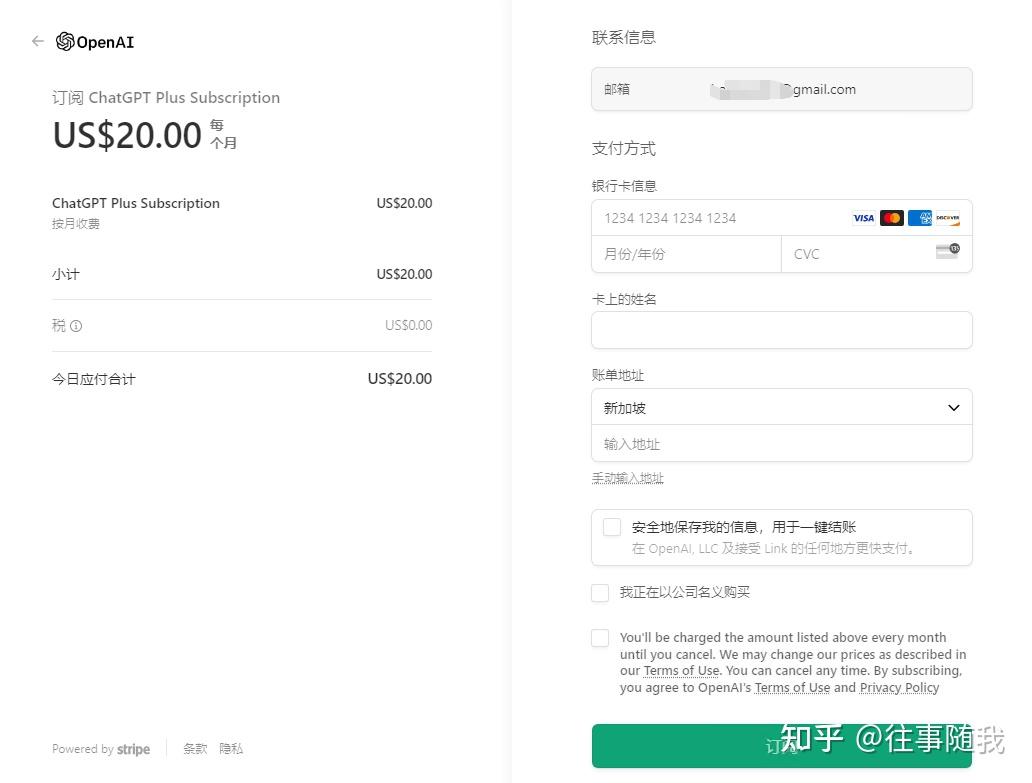Select the Mastercard icon

[x=891, y=217]
